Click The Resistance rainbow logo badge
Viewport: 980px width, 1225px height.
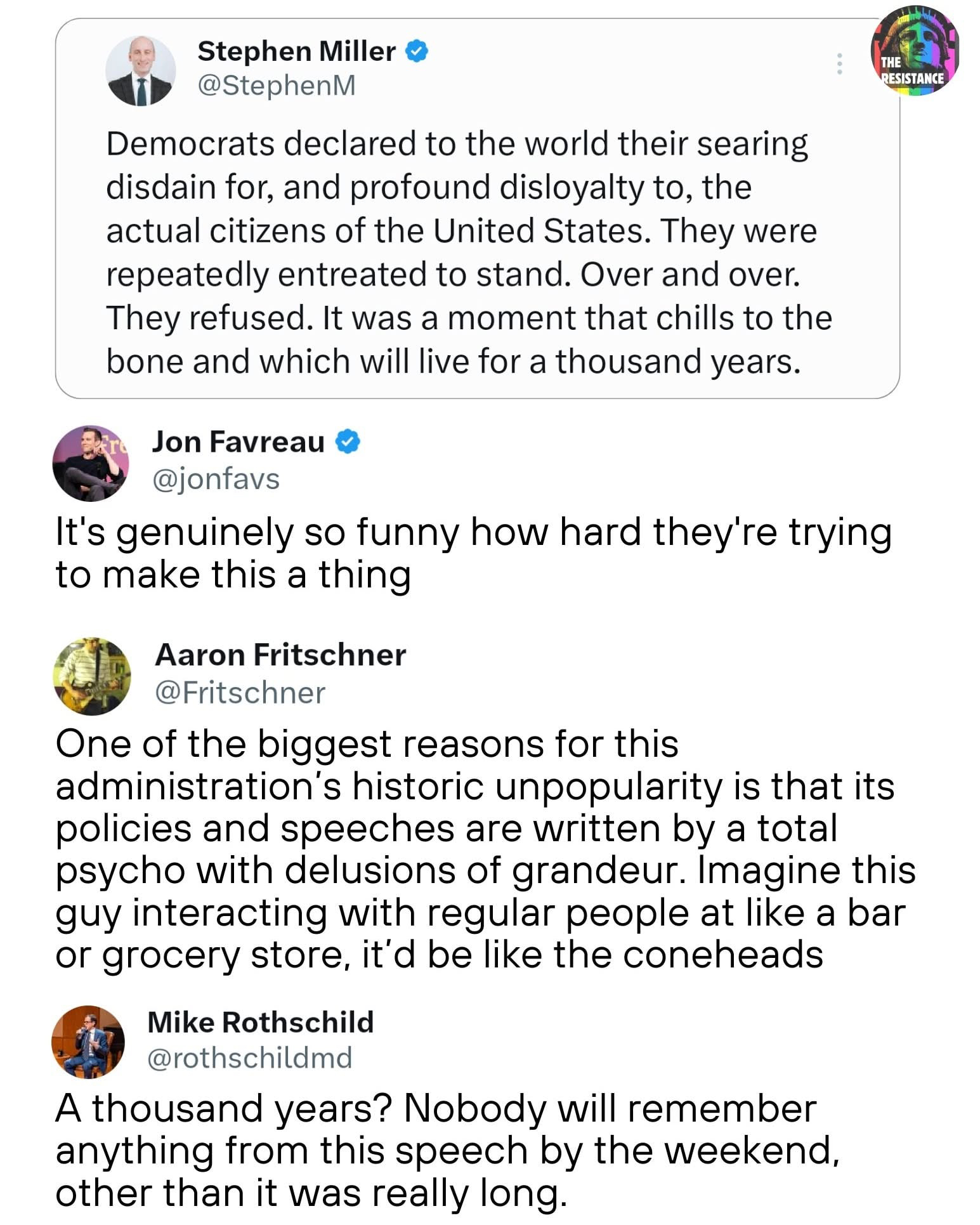tap(914, 51)
